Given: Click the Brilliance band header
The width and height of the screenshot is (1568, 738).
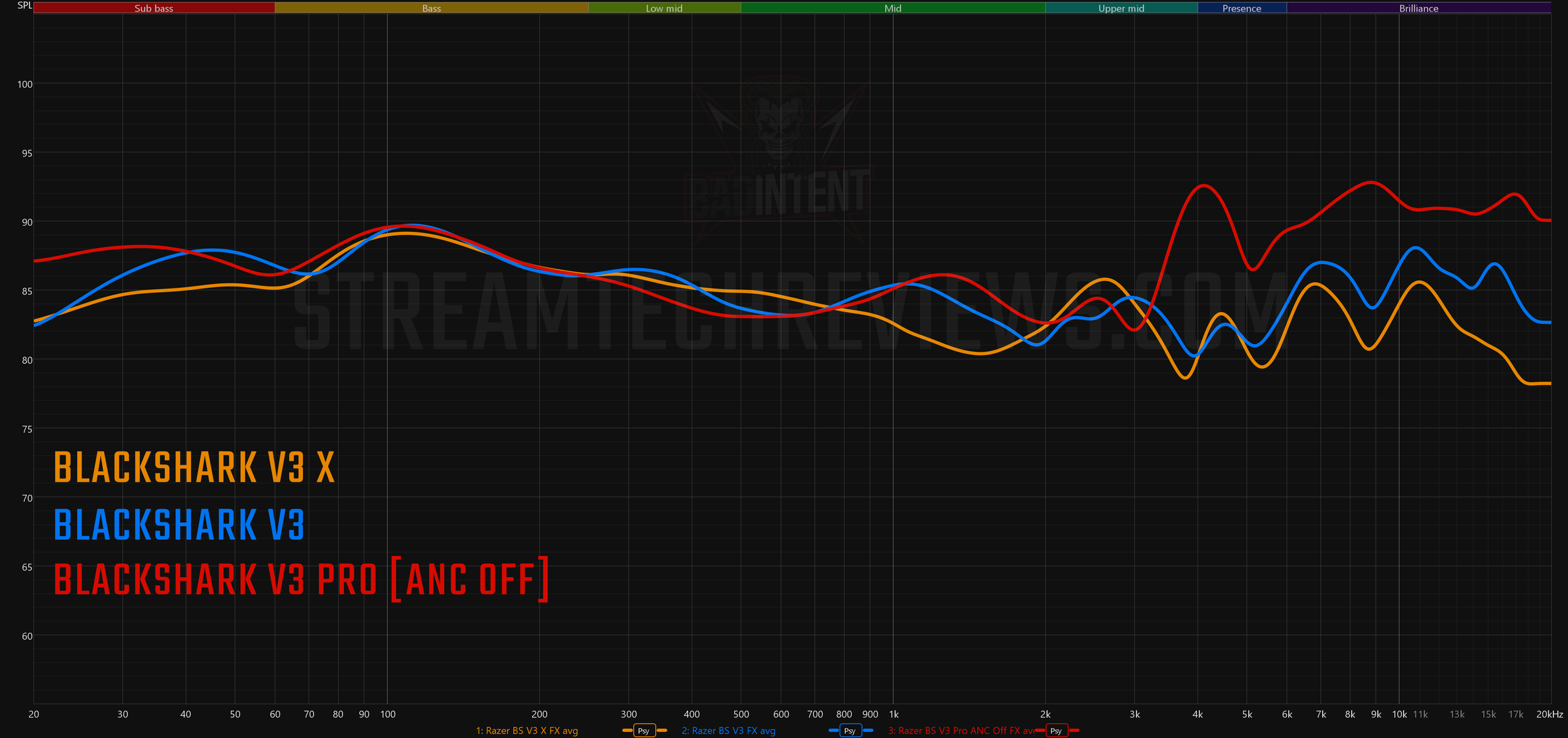Looking at the screenshot, I should 1419,8.
